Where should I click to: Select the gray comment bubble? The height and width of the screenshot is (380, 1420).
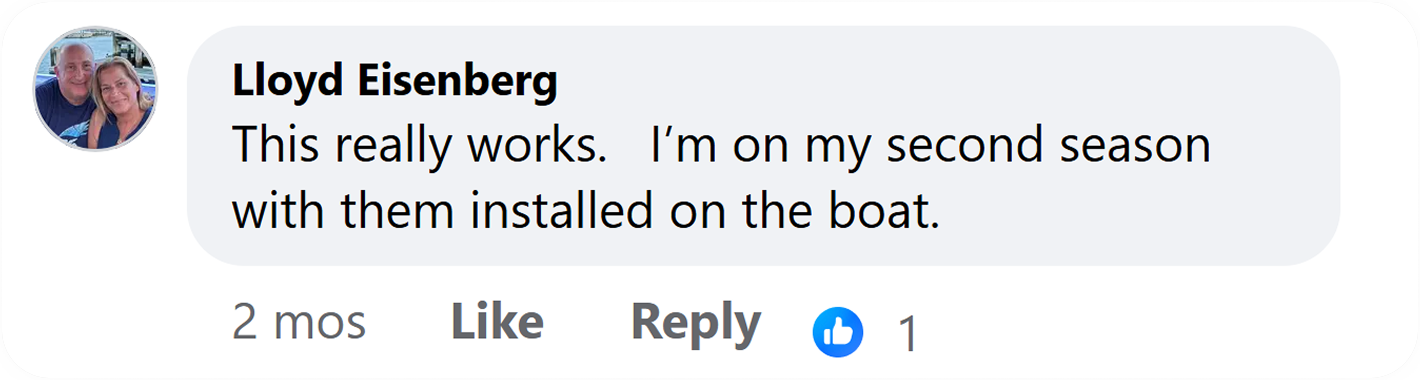[x=764, y=146]
